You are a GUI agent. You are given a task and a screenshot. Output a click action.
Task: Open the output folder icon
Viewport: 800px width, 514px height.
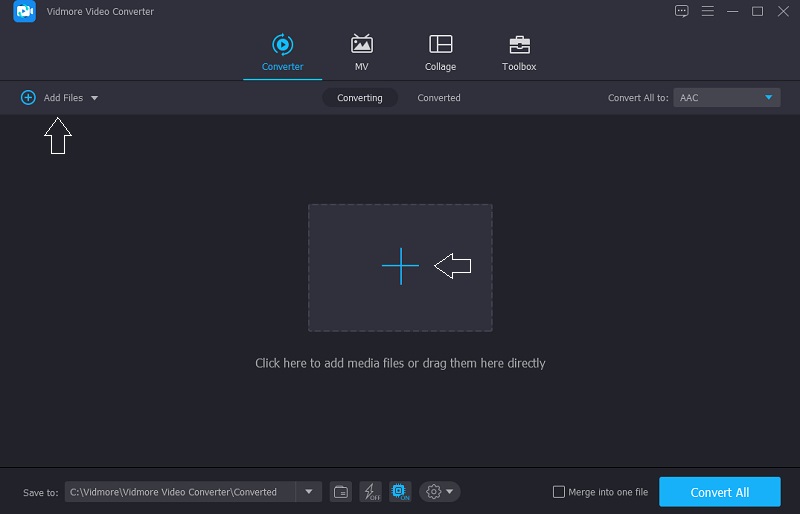coord(341,492)
